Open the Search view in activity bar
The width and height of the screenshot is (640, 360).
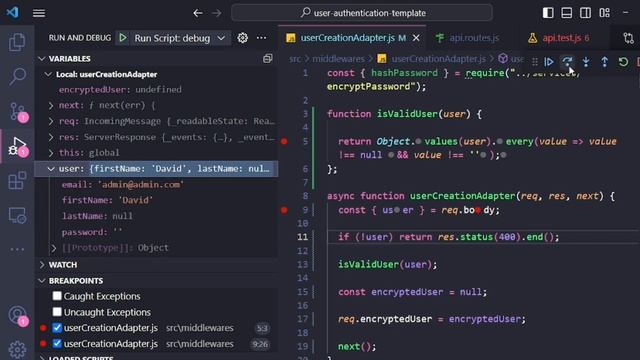point(17,76)
